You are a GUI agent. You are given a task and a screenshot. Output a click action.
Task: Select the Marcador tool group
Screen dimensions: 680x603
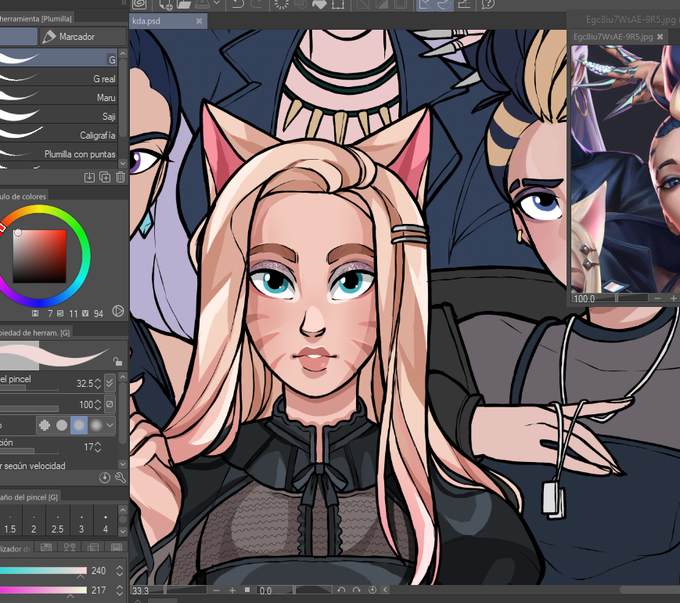click(83, 37)
